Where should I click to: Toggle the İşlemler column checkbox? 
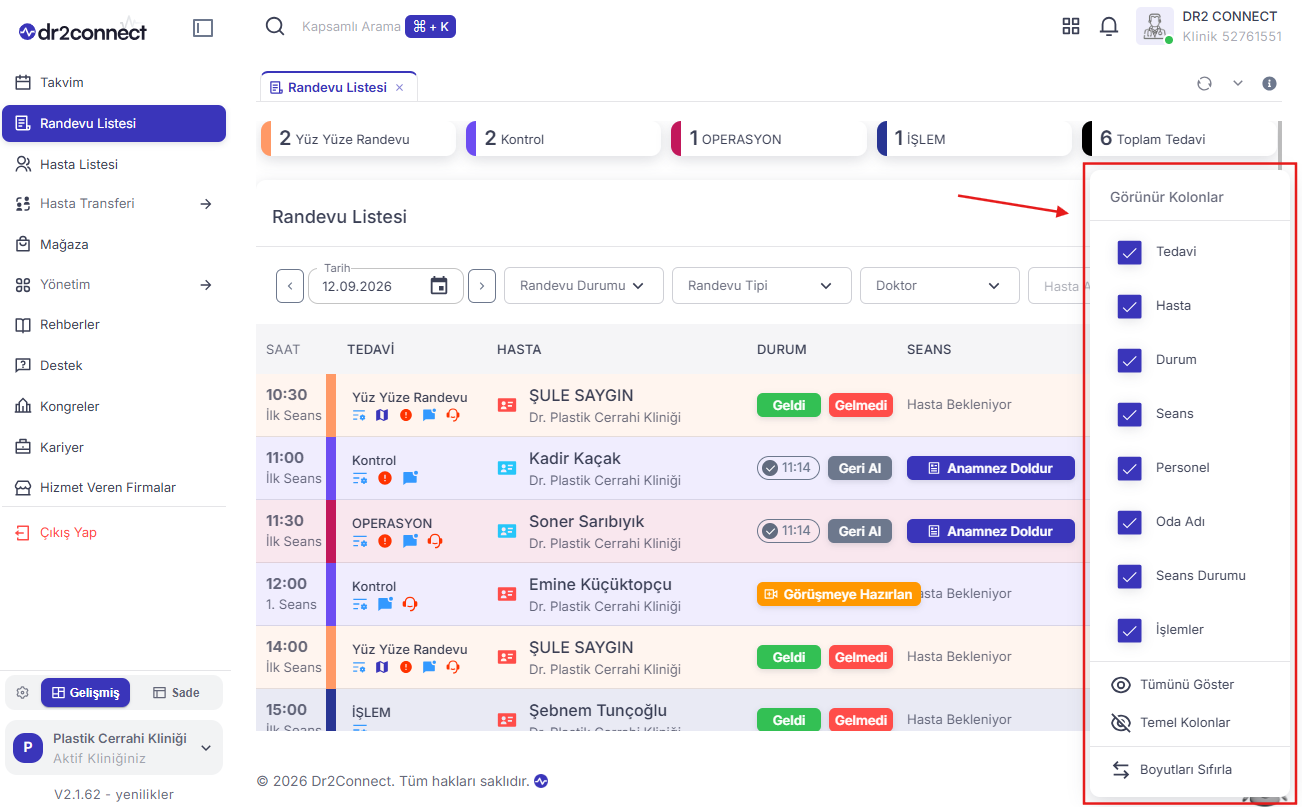[1130, 630]
